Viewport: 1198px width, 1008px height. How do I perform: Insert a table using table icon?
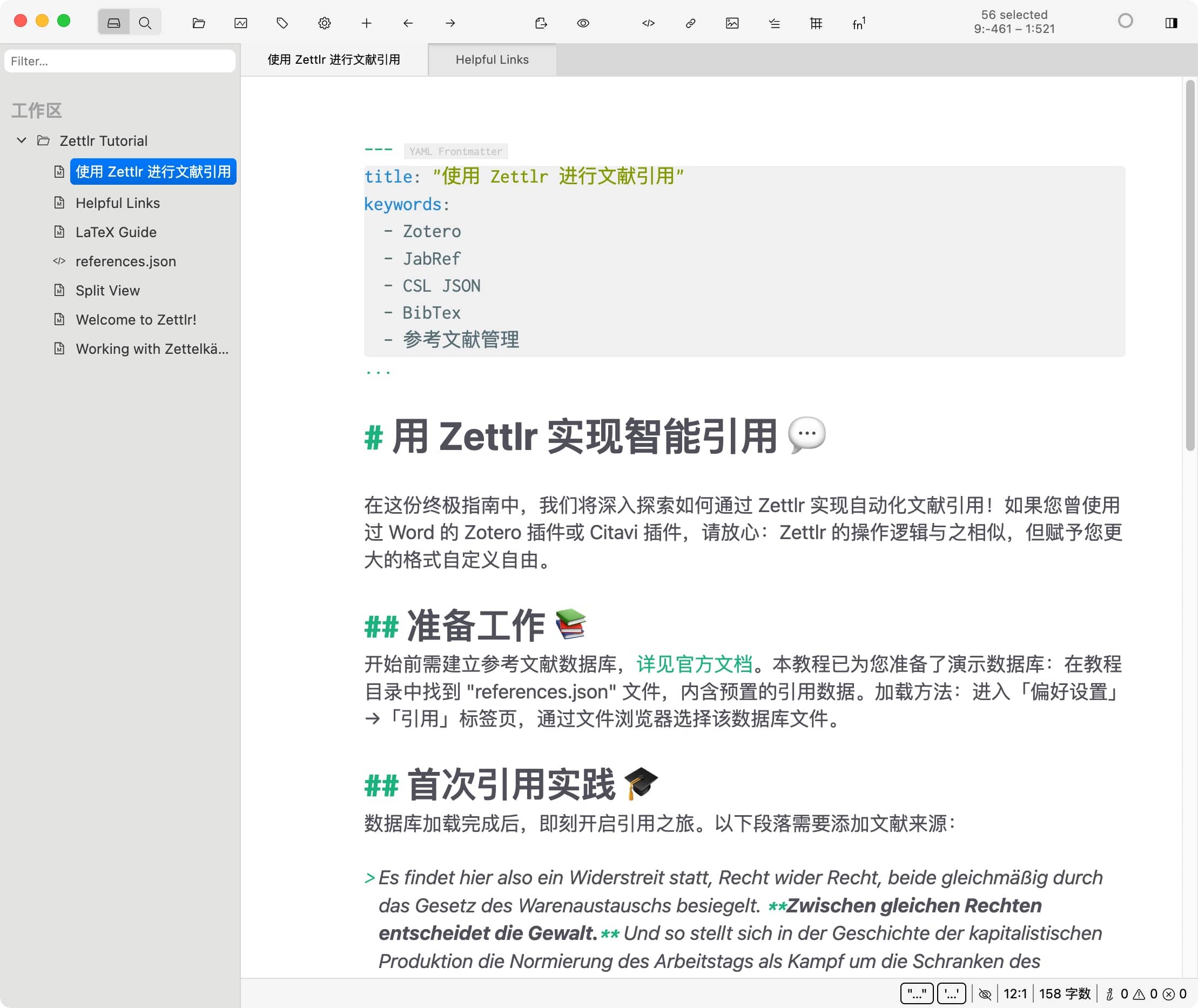click(x=816, y=23)
